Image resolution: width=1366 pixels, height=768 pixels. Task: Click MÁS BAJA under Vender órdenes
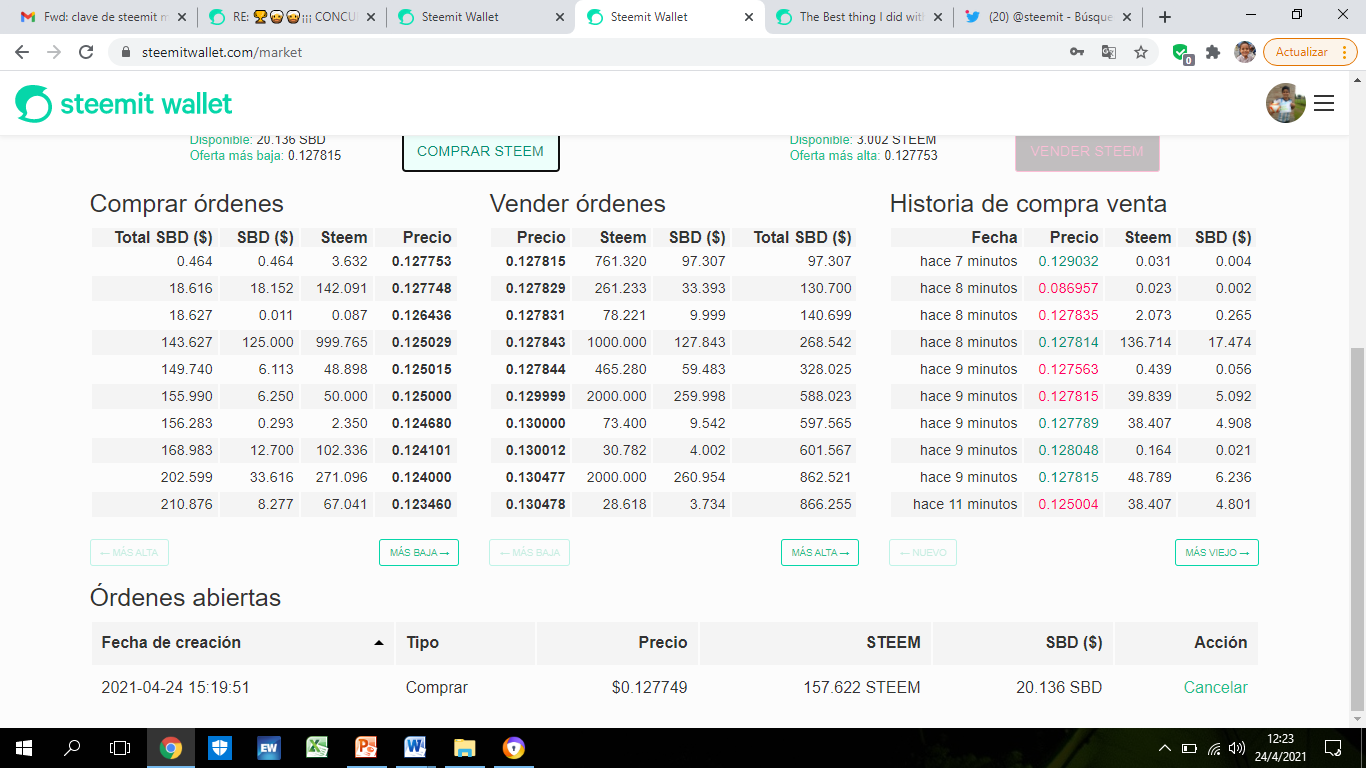point(529,552)
